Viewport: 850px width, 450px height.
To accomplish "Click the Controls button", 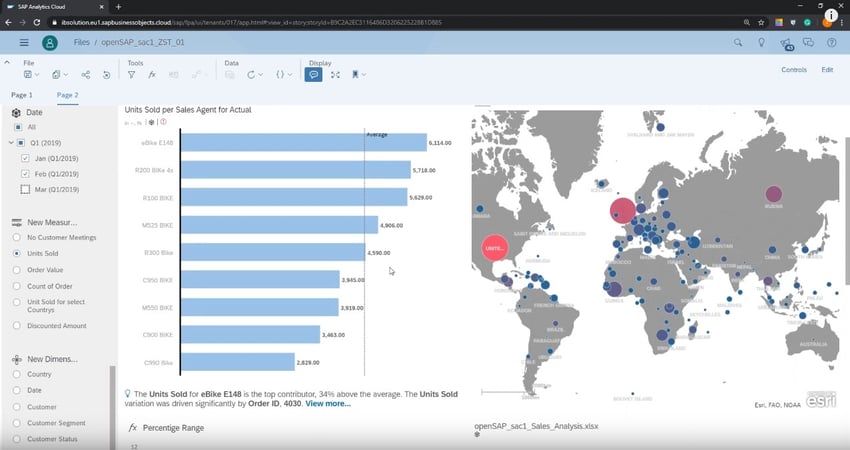I will tap(794, 70).
